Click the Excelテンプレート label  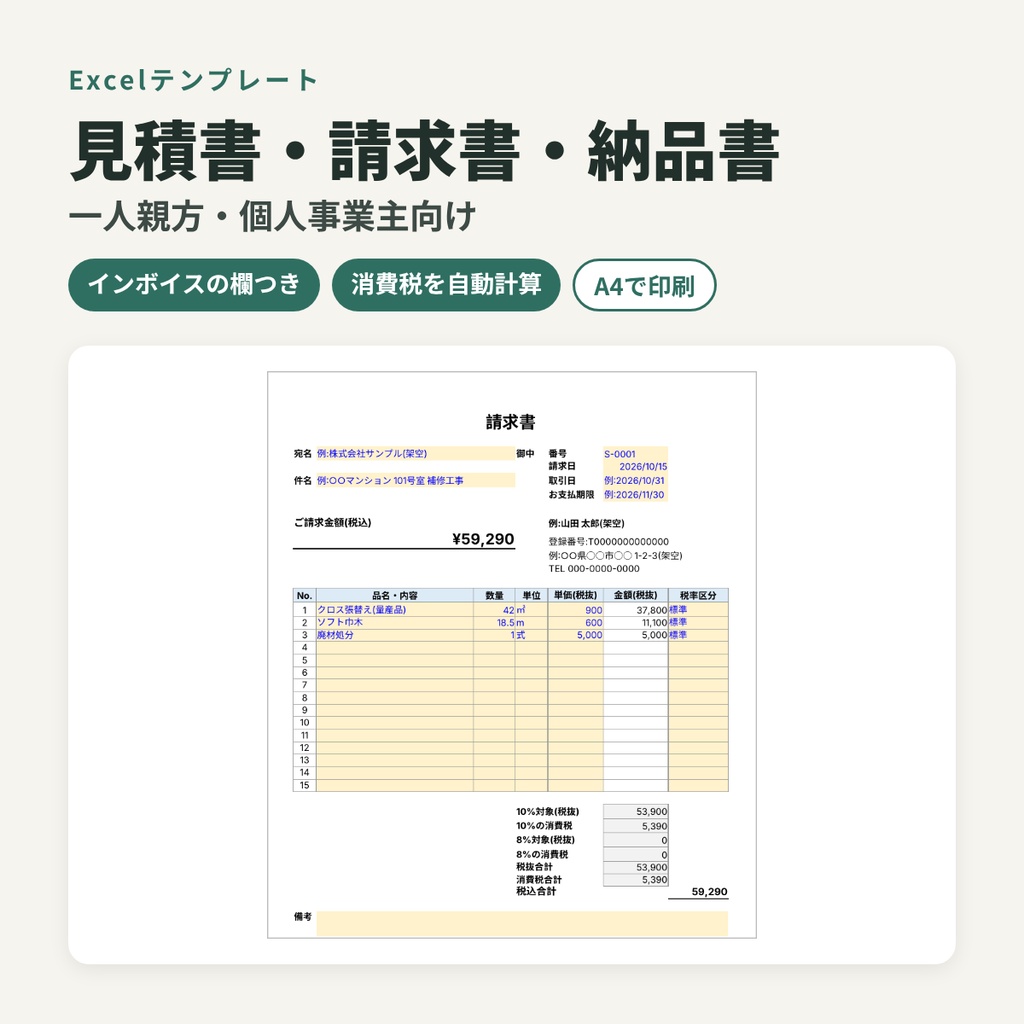point(193,80)
